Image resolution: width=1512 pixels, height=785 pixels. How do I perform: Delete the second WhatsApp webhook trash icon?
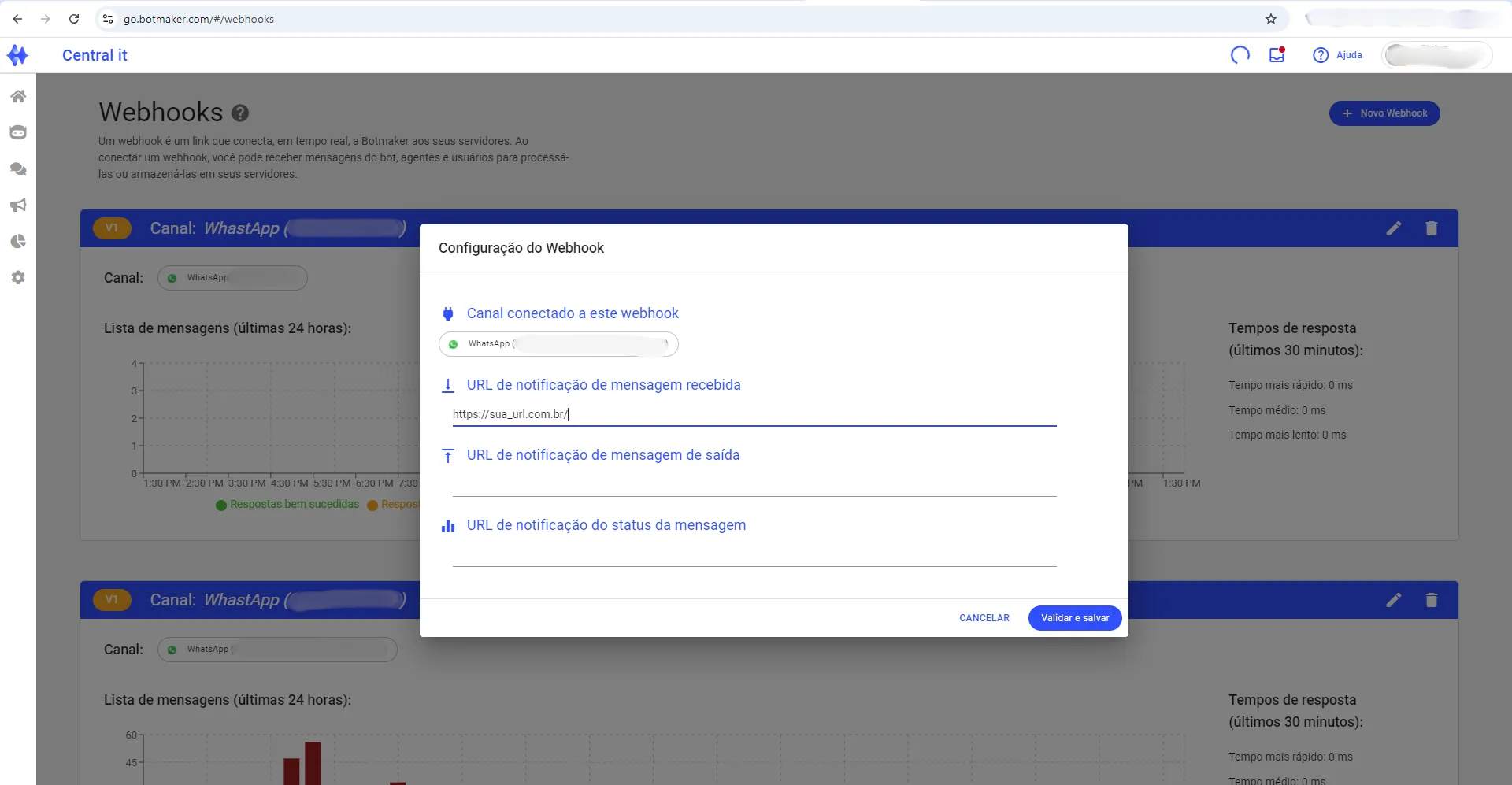(x=1432, y=600)
